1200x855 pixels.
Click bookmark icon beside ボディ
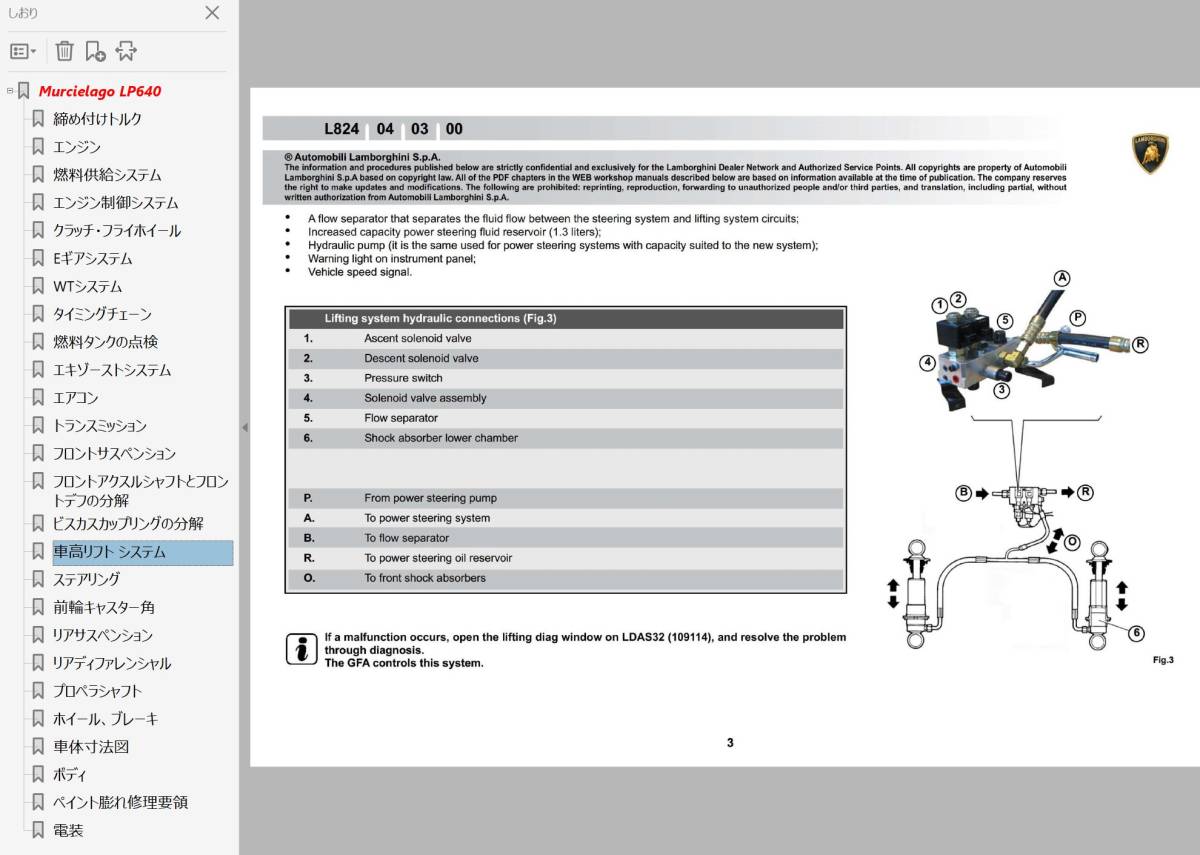(x=38, y=775)
